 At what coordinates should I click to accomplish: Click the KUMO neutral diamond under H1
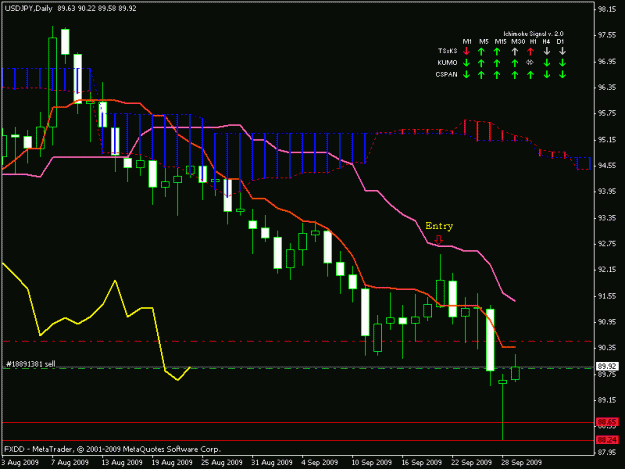pyautogui.click(x=530, y=63)
